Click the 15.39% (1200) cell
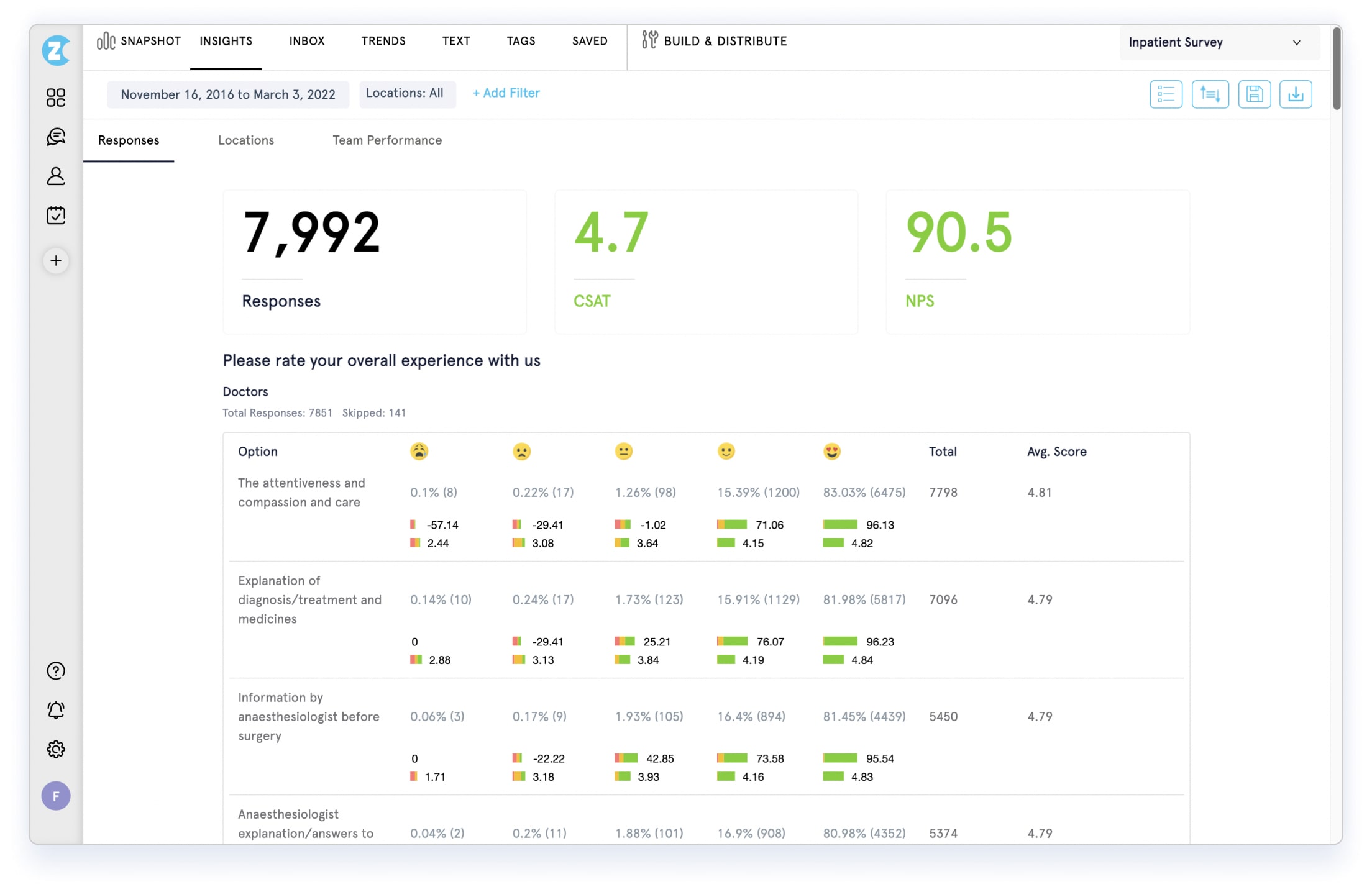 point(758,493)
